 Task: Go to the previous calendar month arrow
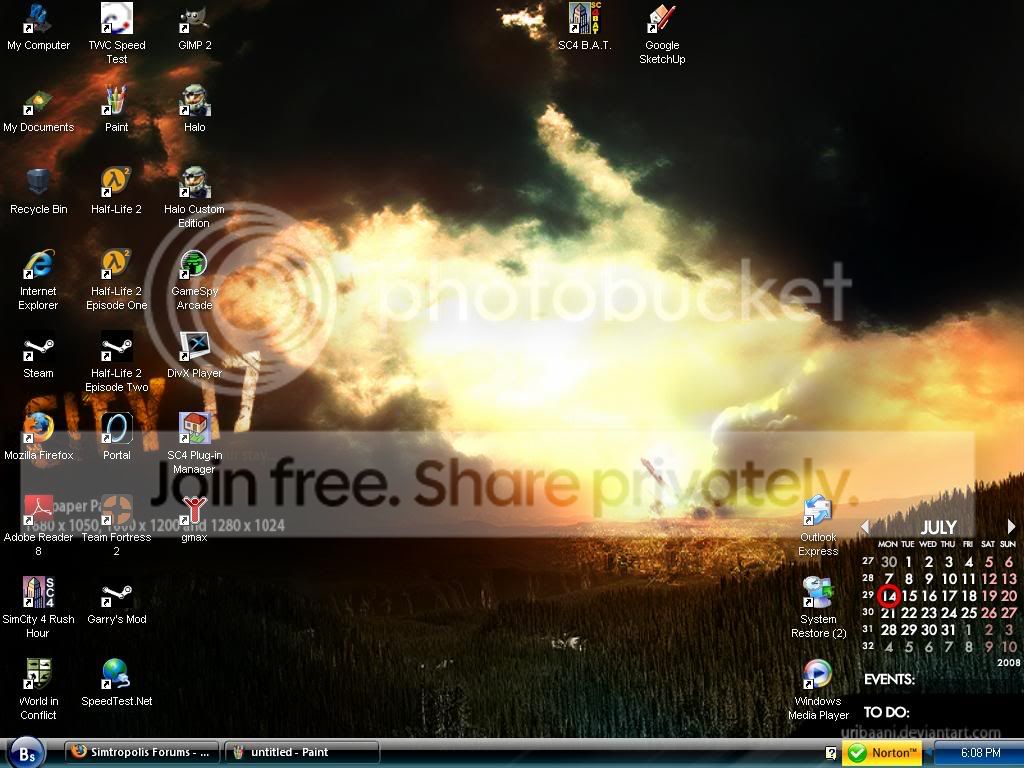[x=865, y=526]
